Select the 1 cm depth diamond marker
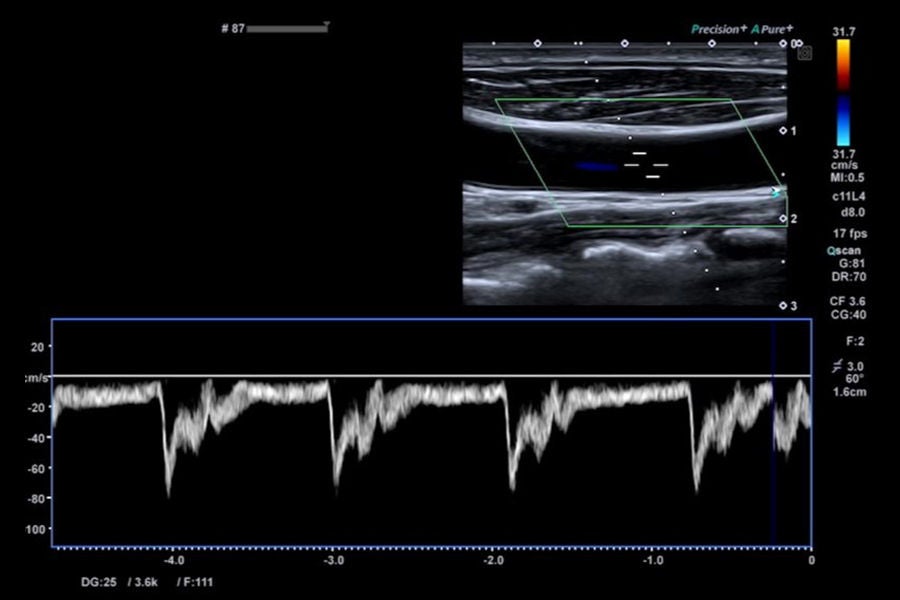The image size is (900, 600). coord(783,131)
